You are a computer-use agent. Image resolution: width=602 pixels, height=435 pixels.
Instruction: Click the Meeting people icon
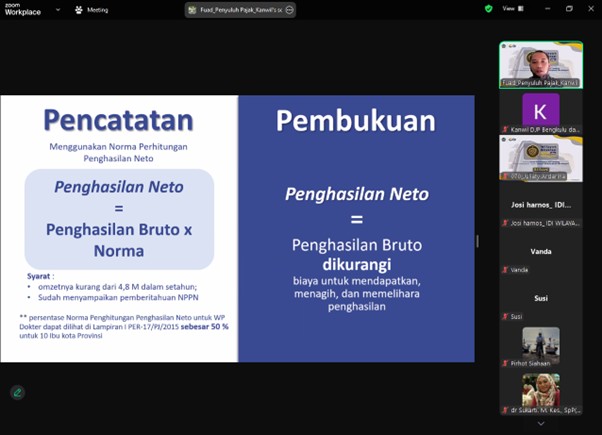coord(79,10)
